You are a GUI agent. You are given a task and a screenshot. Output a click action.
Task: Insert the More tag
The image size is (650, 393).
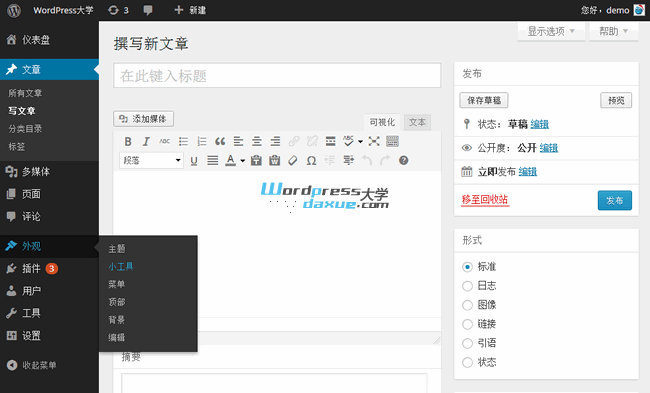click(330, 141)
